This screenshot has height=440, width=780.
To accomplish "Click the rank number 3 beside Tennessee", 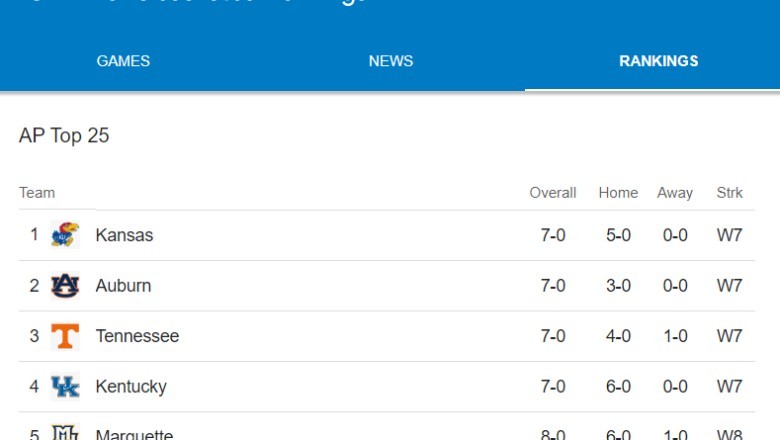I will [34, 336].
